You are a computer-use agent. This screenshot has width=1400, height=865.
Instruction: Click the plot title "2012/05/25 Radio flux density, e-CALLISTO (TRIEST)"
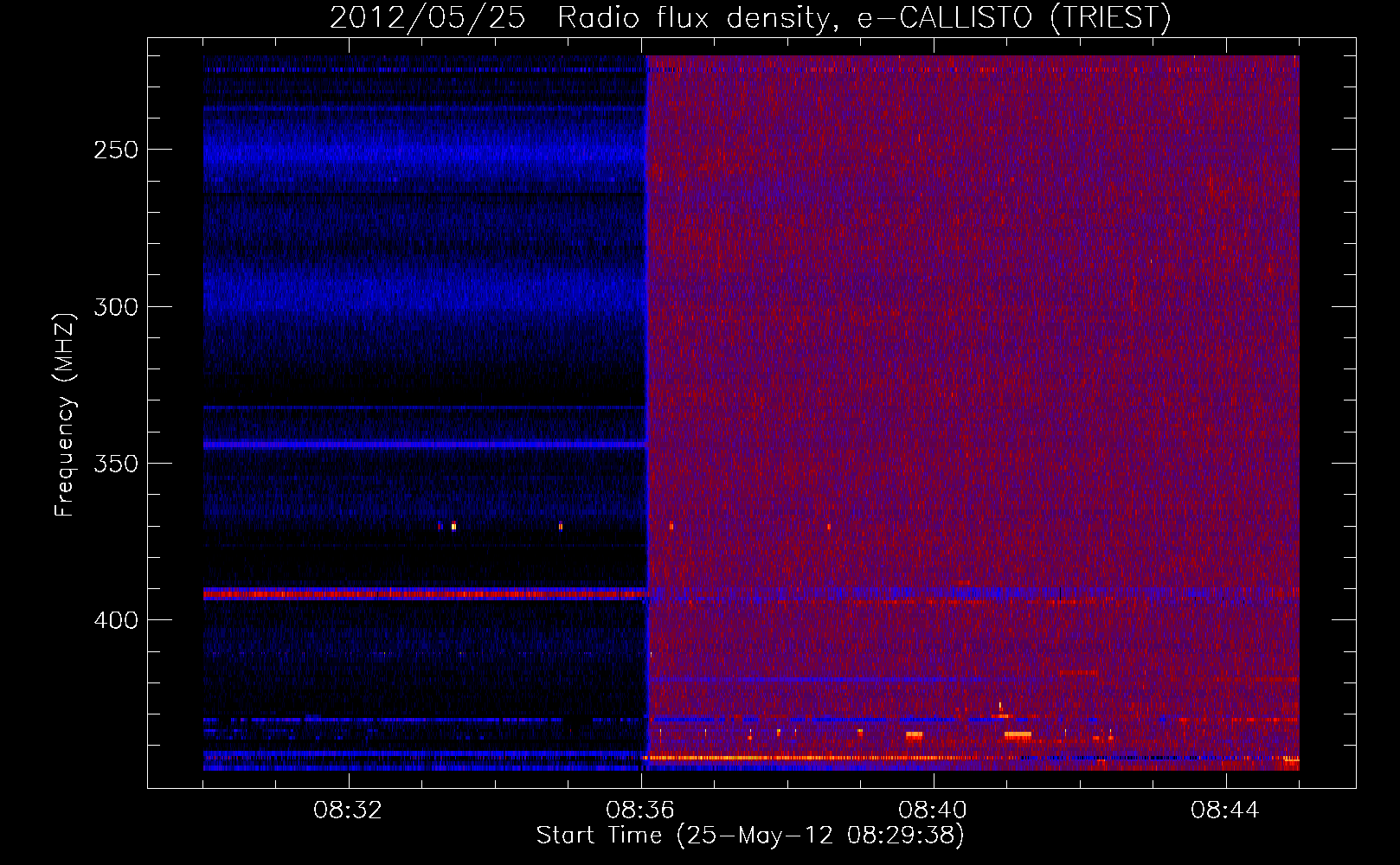[x=750, y=18]
